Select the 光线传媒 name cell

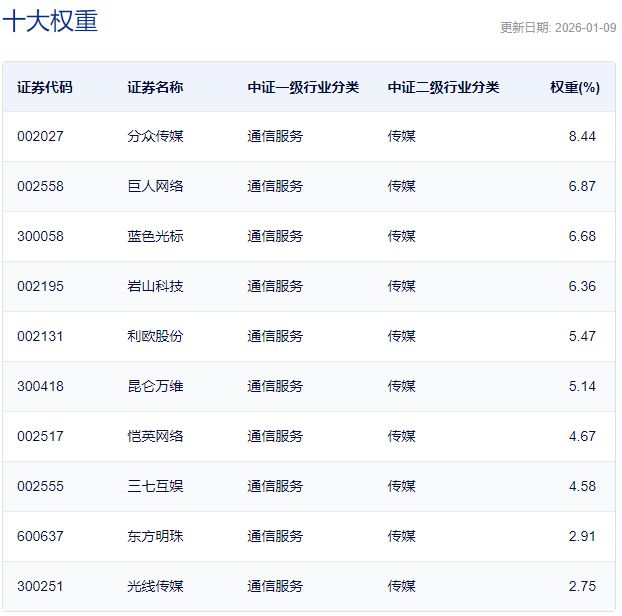pyautogui.click(x=155, y=586)
